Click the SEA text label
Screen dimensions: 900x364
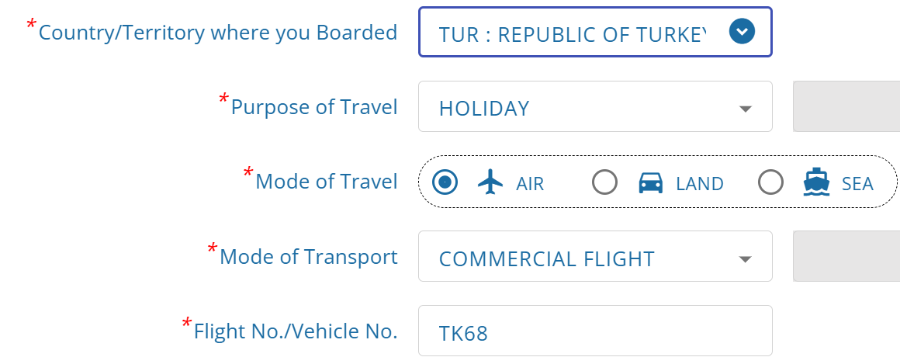click(x=858, y=184)
